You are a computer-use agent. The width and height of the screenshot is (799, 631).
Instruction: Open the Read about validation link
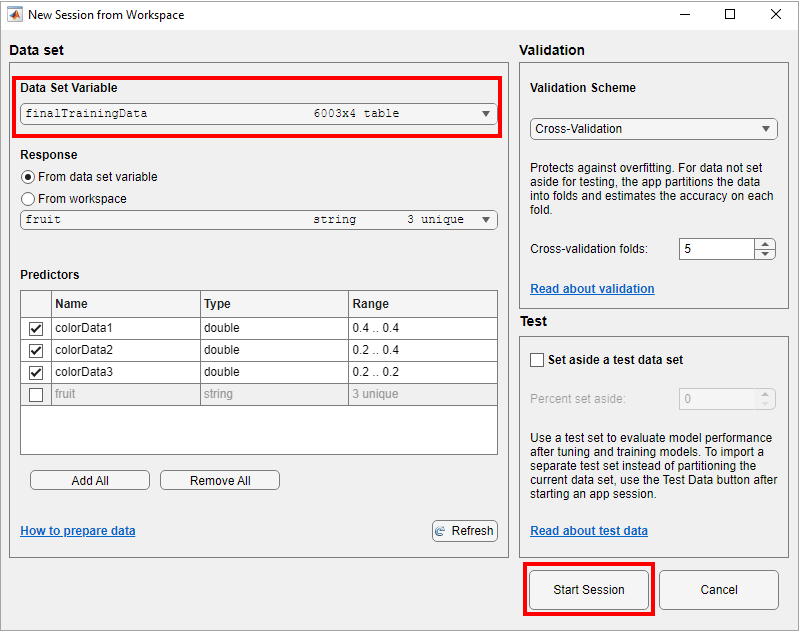592,289
